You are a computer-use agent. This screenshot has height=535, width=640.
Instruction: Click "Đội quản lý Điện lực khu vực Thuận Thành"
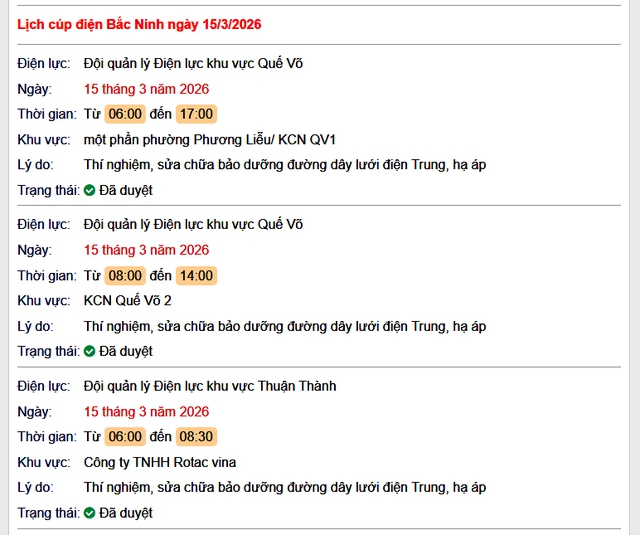[x=210, y=386]
